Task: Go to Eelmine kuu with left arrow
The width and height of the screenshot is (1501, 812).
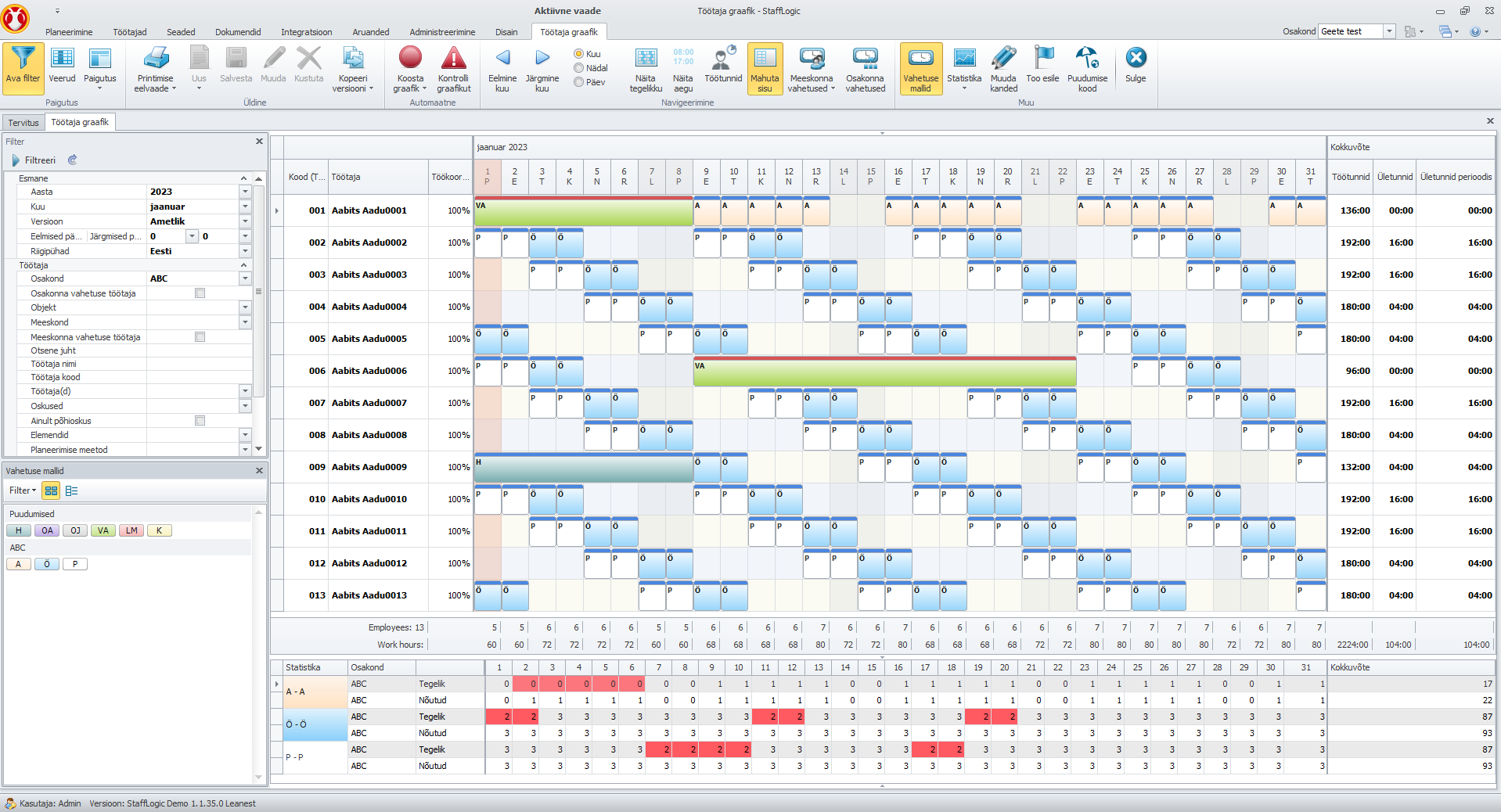Action: click(502, 57)
